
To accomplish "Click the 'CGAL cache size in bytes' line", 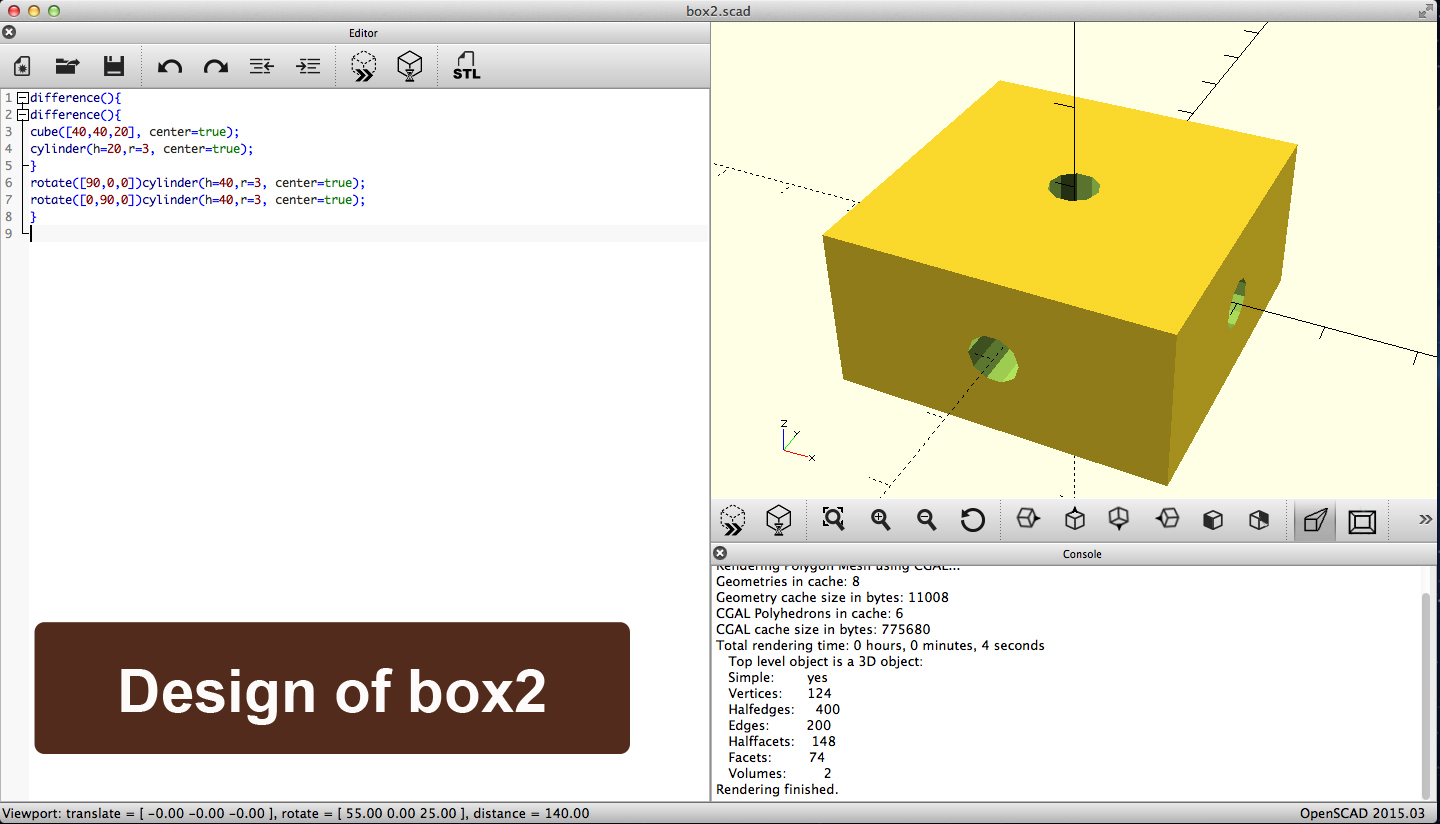I will pos(823,629).
